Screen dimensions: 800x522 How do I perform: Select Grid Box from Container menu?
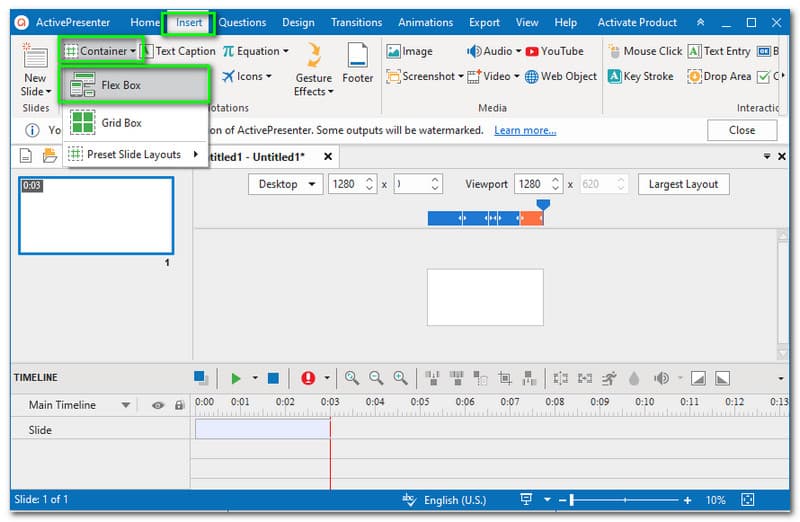coord(121,122)
